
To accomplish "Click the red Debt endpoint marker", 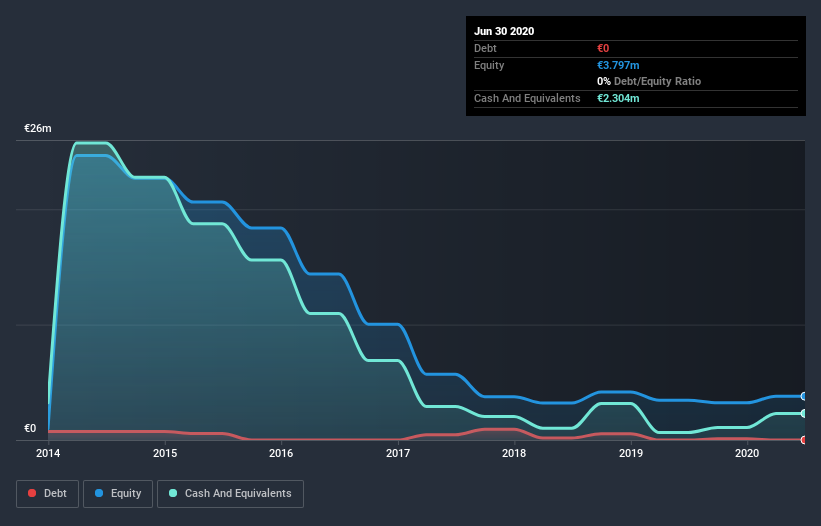I will 804,440.
